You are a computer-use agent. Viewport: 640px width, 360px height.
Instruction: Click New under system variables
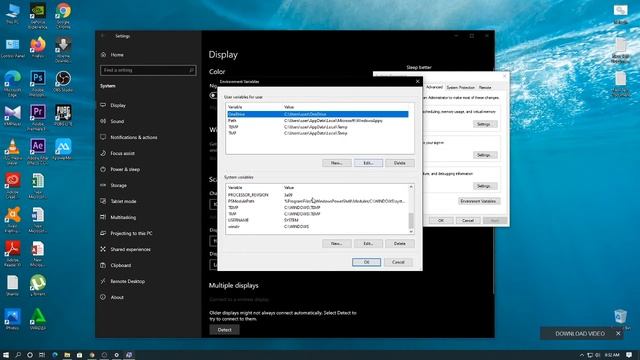click(337, 244)
